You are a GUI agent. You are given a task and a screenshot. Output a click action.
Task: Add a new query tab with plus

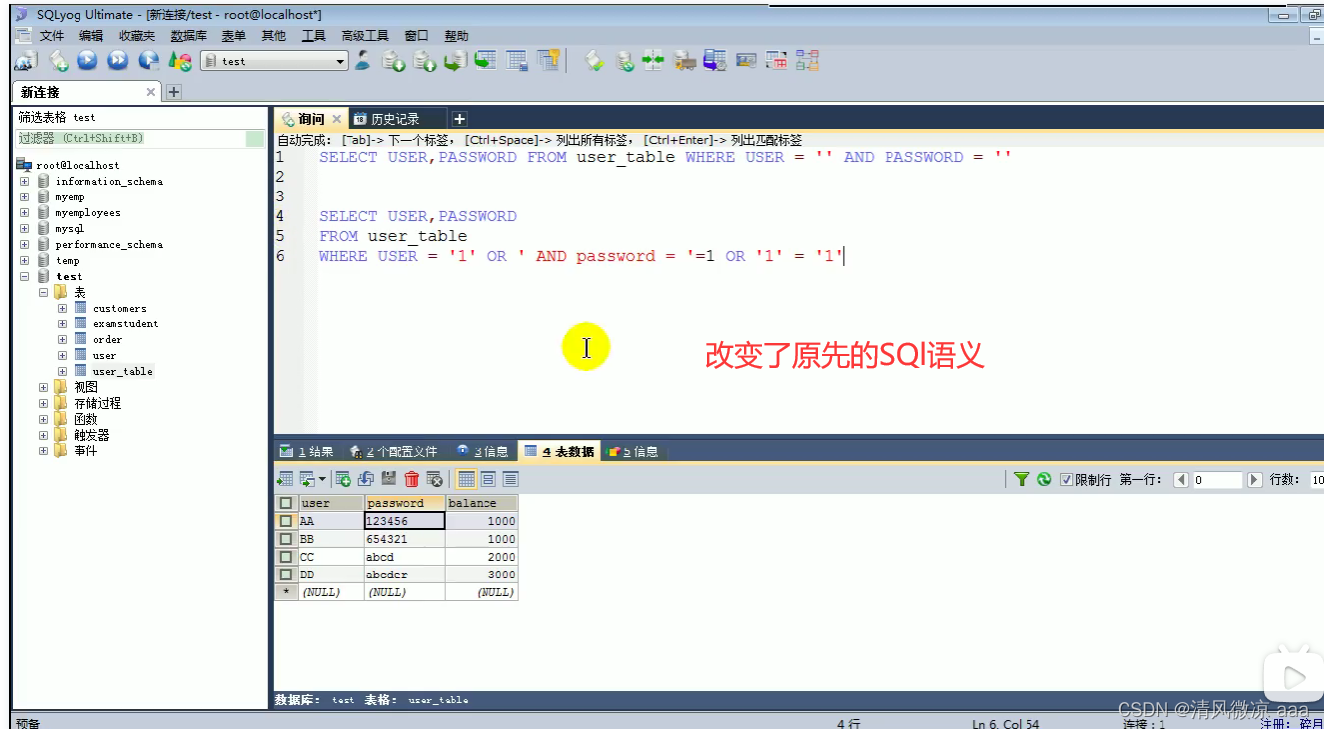459,118
